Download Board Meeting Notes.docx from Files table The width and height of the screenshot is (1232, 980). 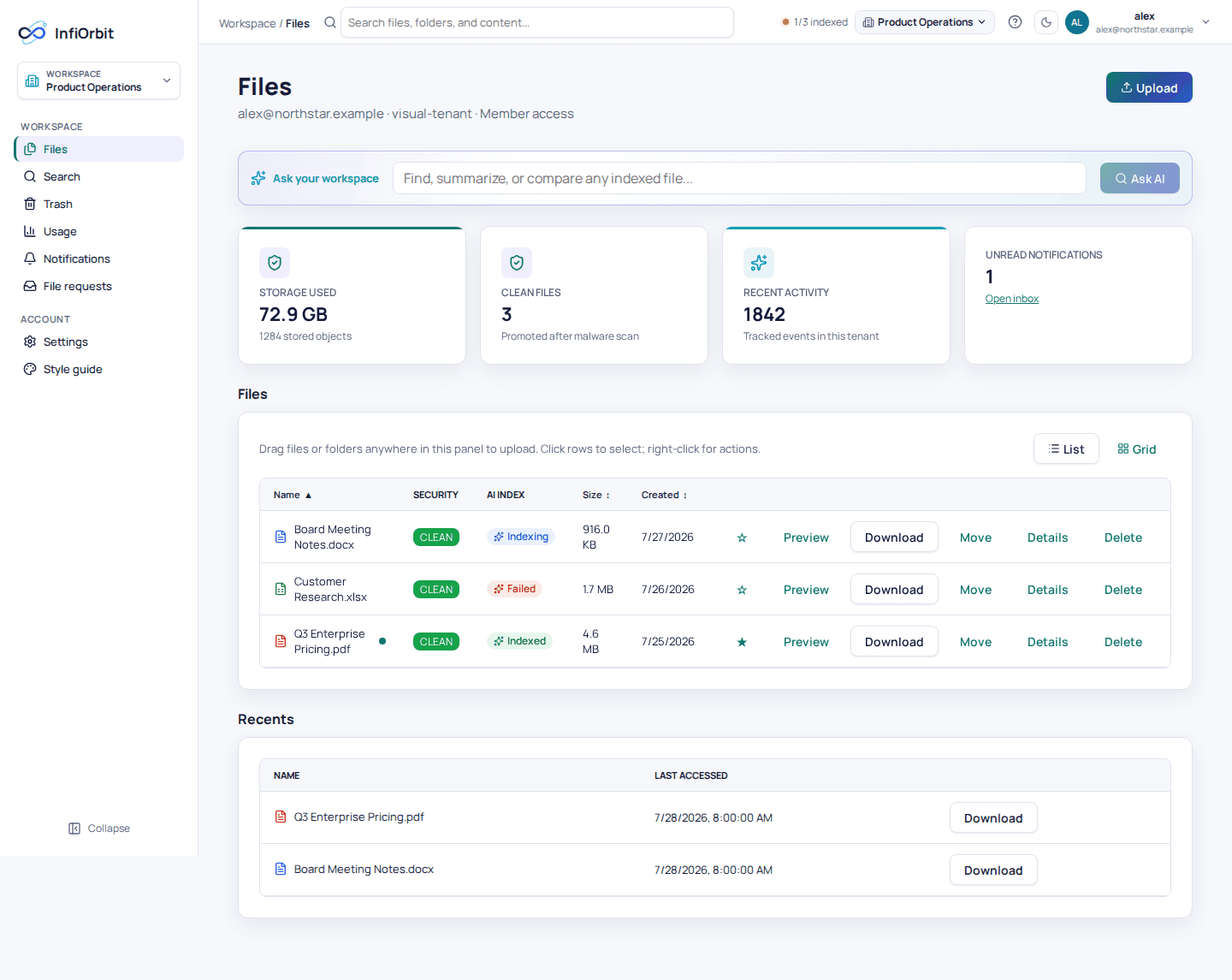coord(894,538)
